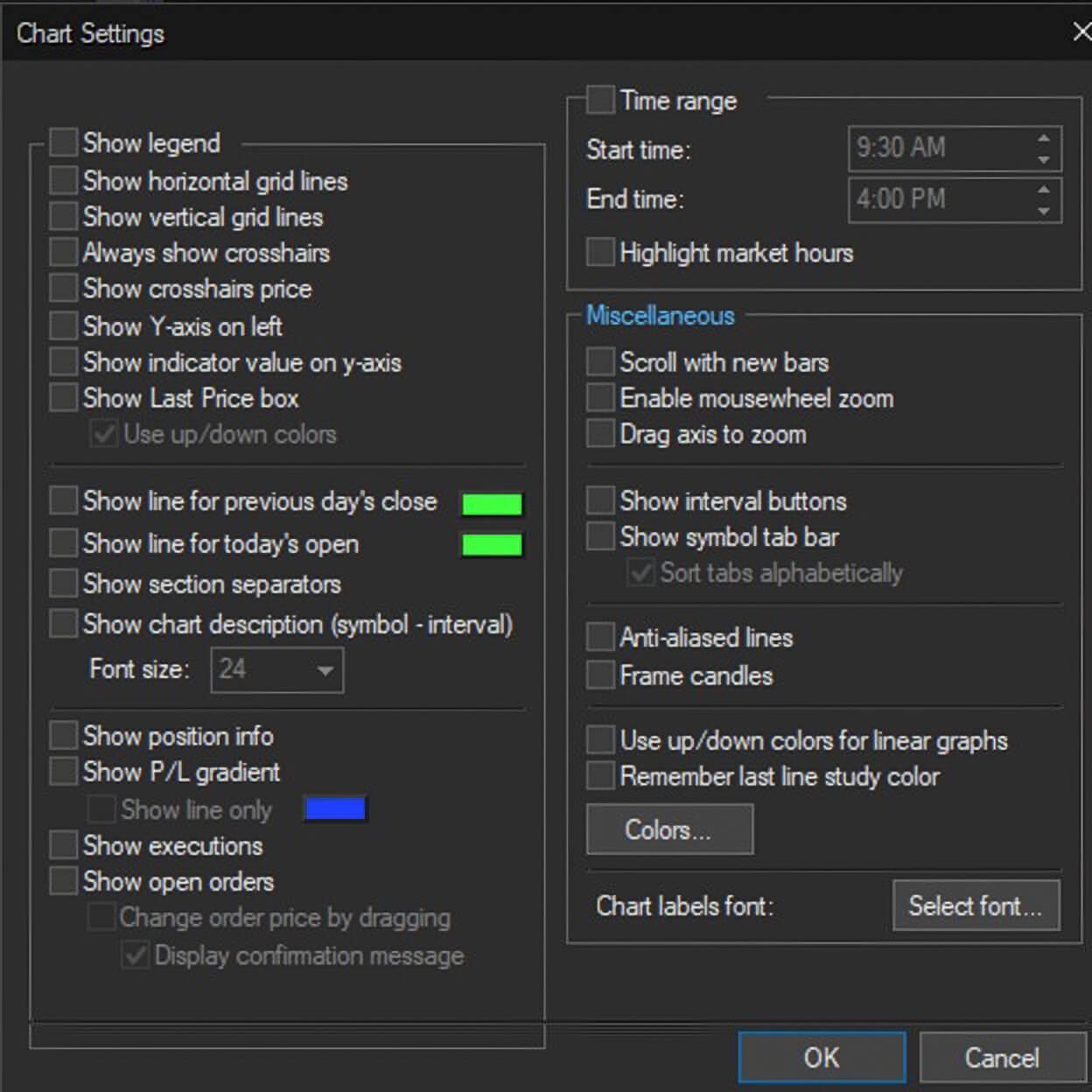1092x1092 pixels.
Task: Enable the Show legend checkbox
Action: [63, 143]
